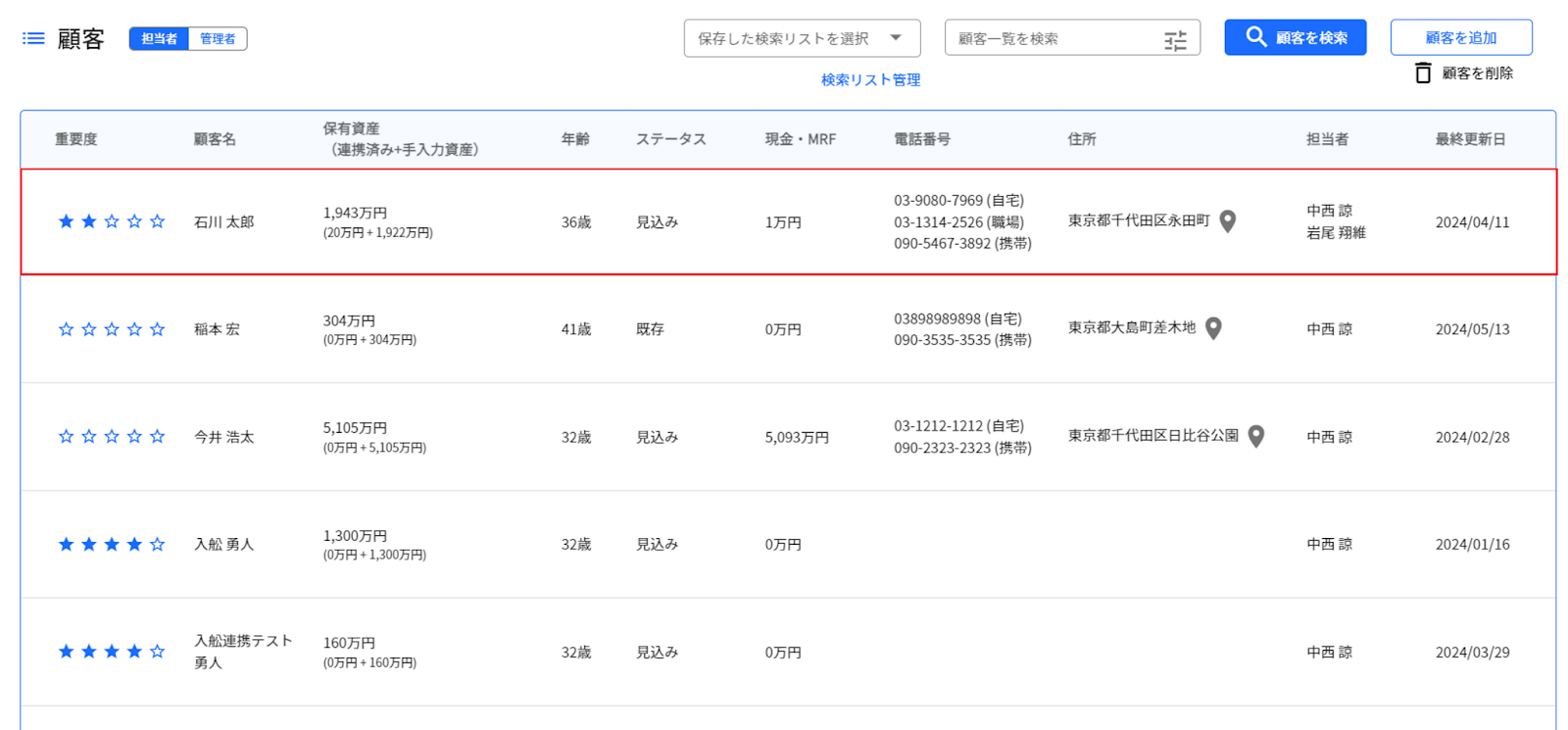Open customer 石川 太郎 record
1568x730 pixels.
tap(223, 222)
